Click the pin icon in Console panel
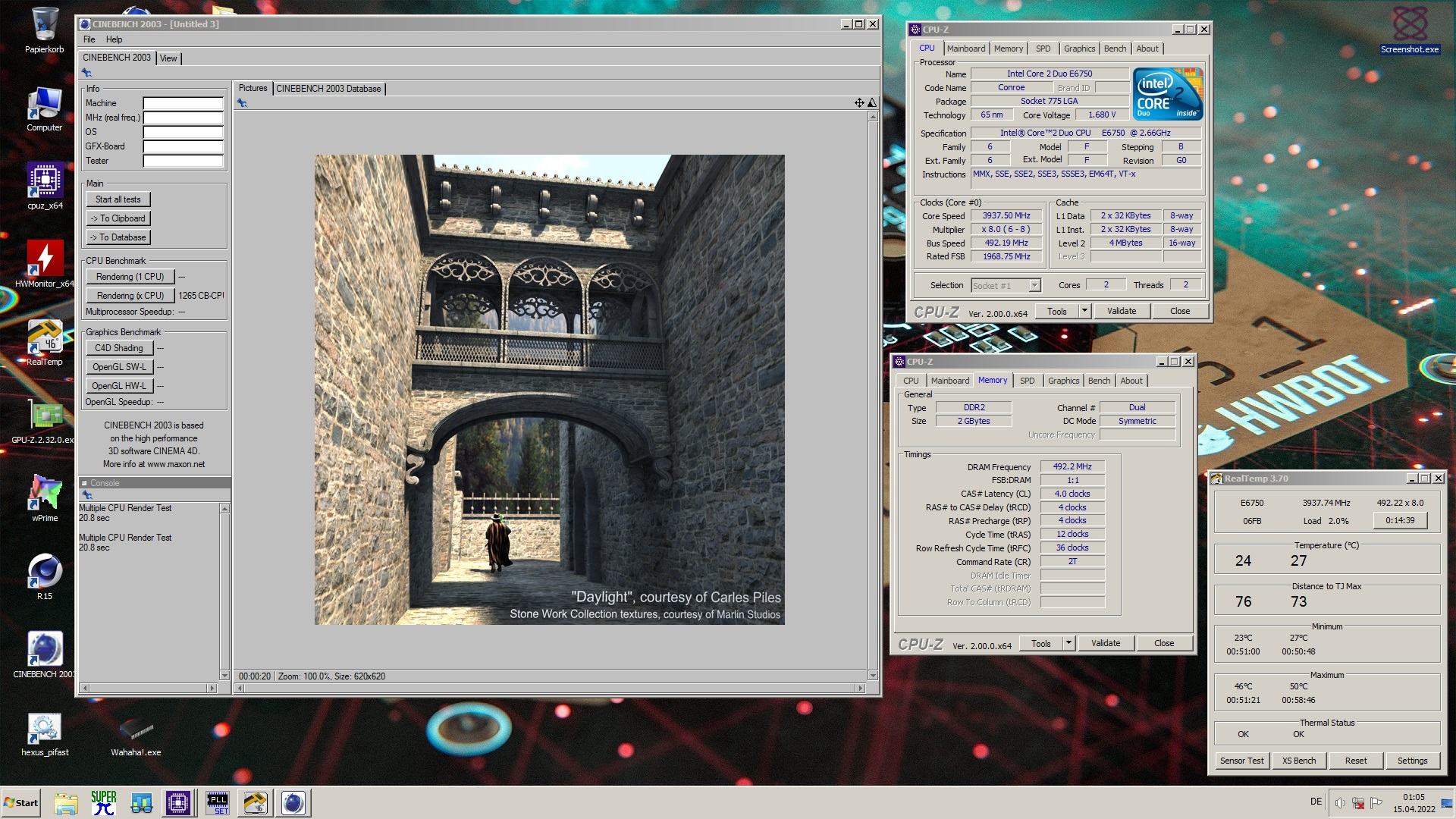The width and height of the screenshot is (1456, 819). pos(86,494)
